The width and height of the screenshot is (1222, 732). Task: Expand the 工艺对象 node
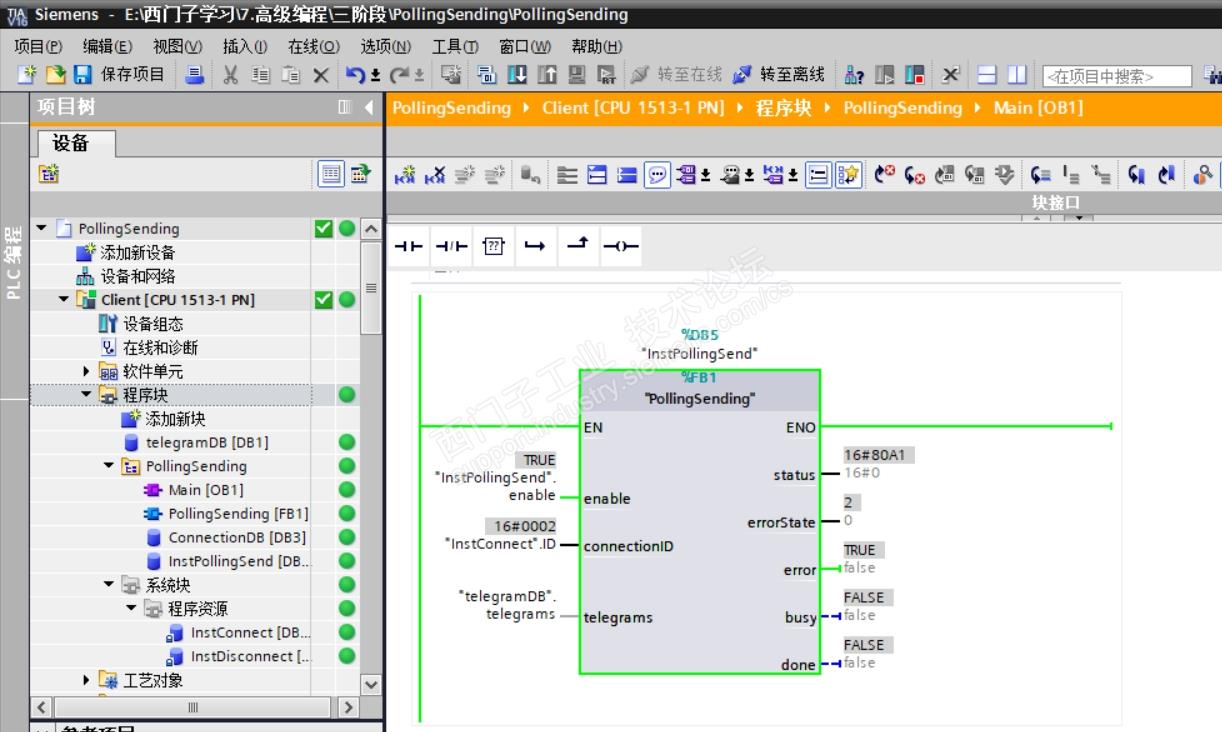pos(87,680)
